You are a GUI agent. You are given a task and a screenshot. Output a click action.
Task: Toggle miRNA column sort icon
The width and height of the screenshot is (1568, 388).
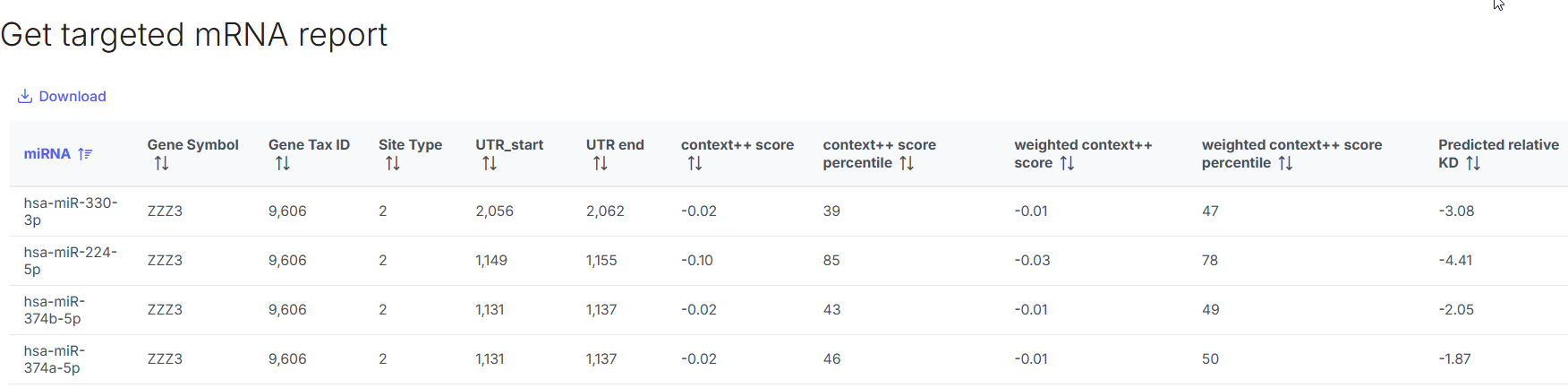click(x=85, y=154)
